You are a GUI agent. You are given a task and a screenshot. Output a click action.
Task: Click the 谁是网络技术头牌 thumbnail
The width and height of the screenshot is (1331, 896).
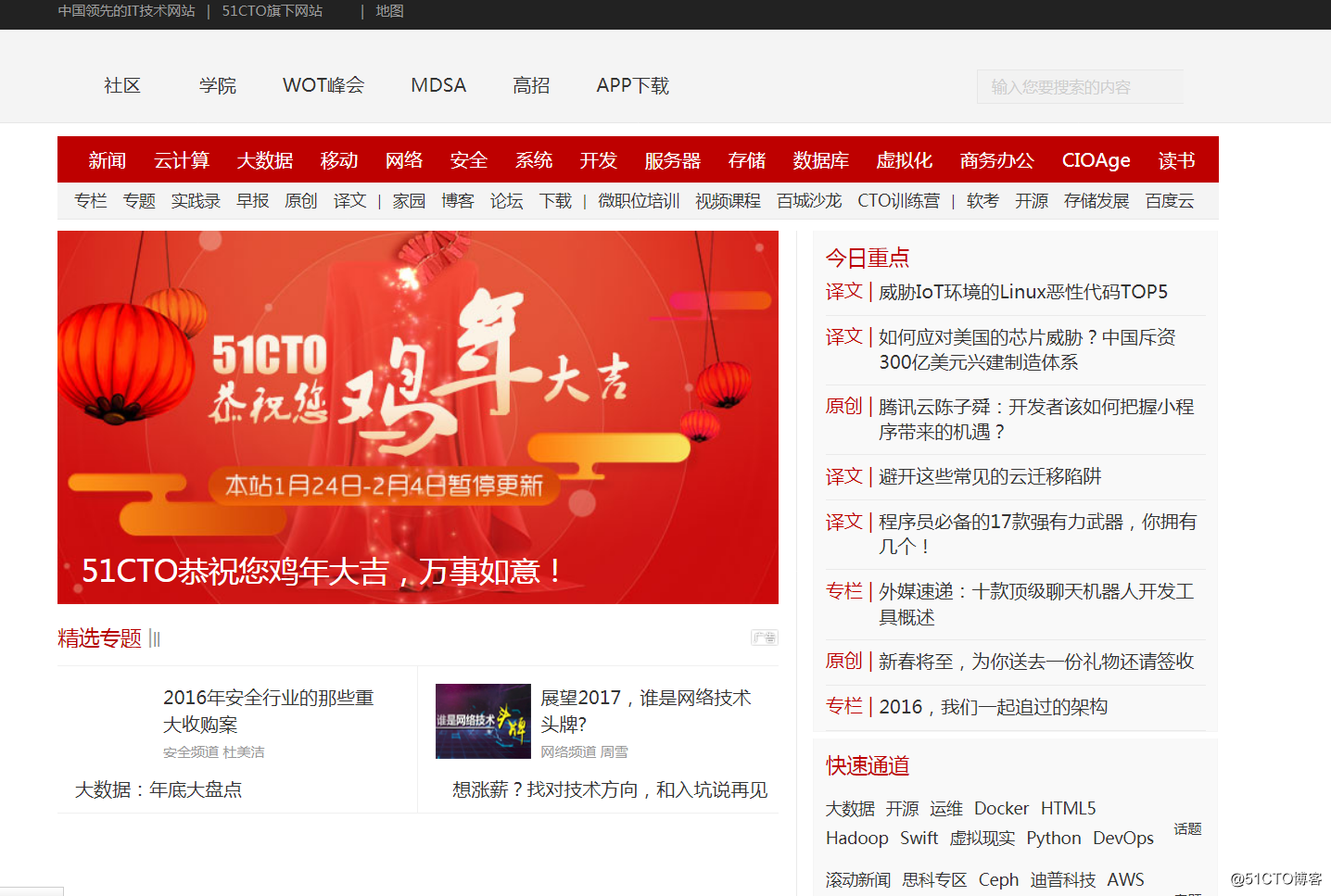coord(483,721)
